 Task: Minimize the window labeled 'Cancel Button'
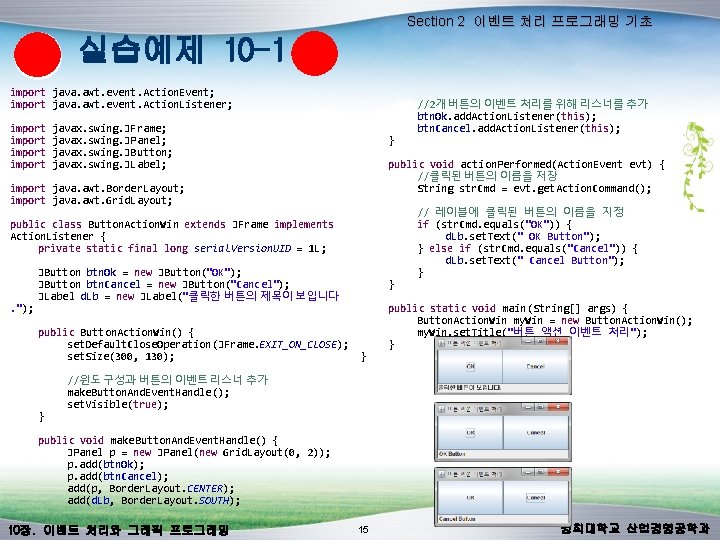coord(528,472)
